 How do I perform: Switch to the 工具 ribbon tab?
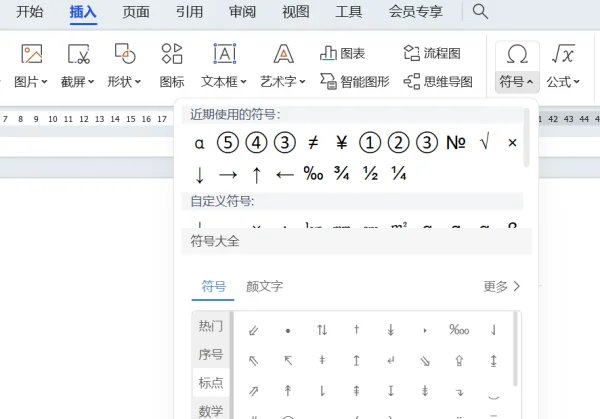pyautogui.click(x=349, y=12)
